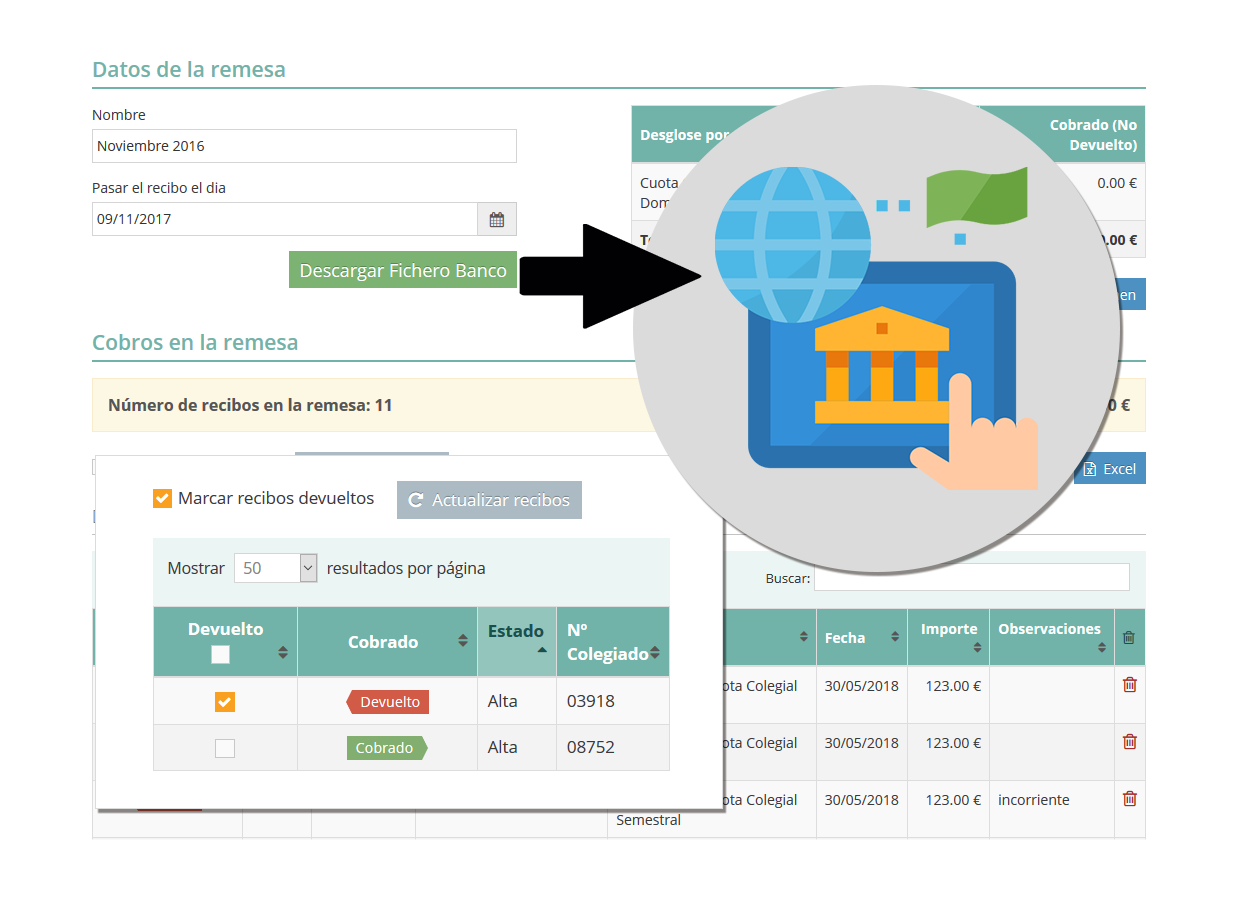The height and width of the screenshot is (899, 1248).
Task: Click the Datos de la remesa heading
Action: tap(189, 69)
